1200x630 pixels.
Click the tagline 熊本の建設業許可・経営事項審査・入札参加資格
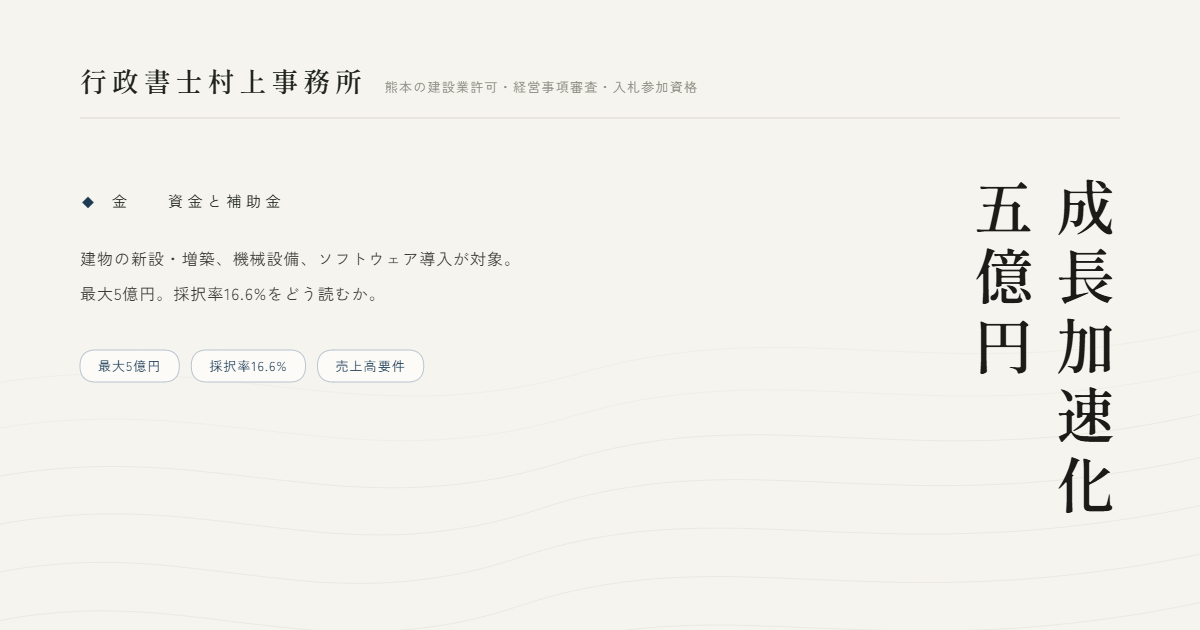pos(541,87)
